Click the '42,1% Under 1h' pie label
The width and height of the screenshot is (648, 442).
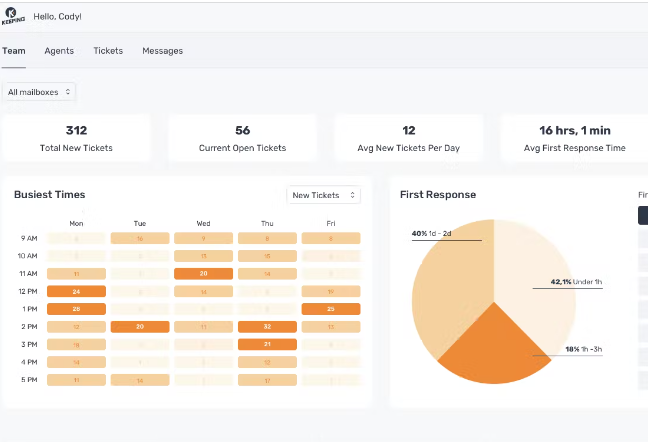pos(576,282)
